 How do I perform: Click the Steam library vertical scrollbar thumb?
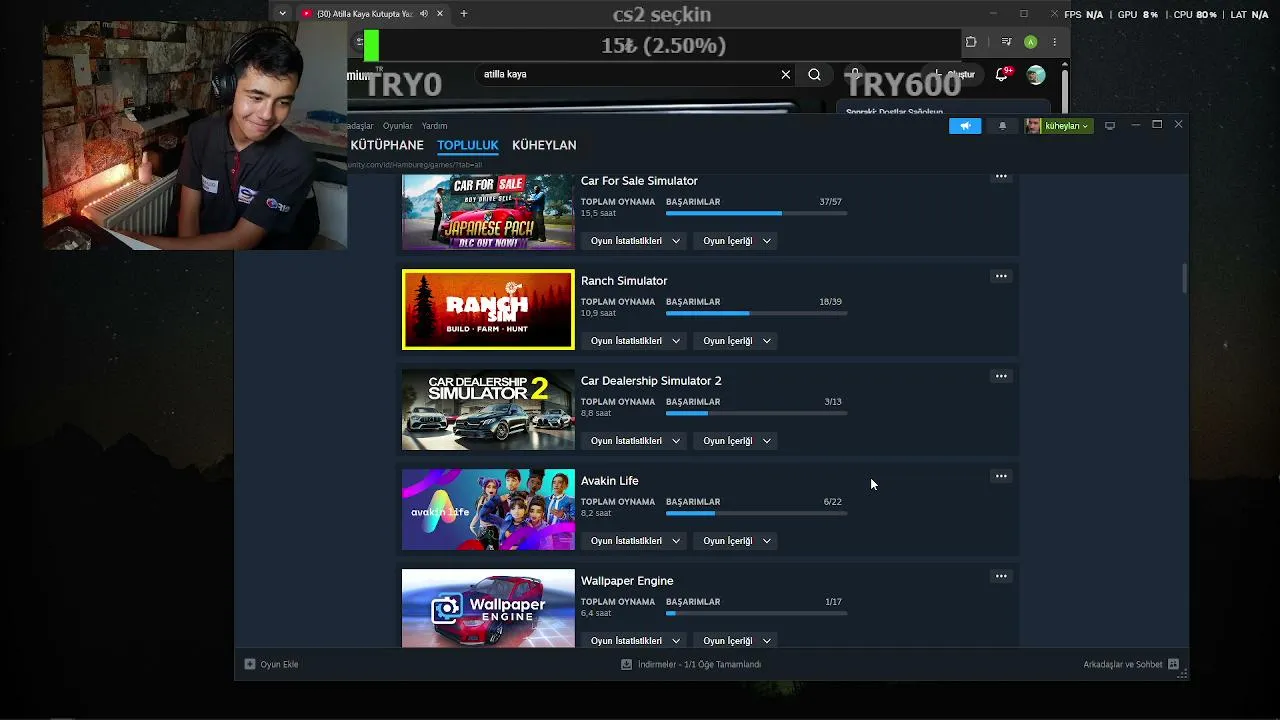(x=1185, y=279)
